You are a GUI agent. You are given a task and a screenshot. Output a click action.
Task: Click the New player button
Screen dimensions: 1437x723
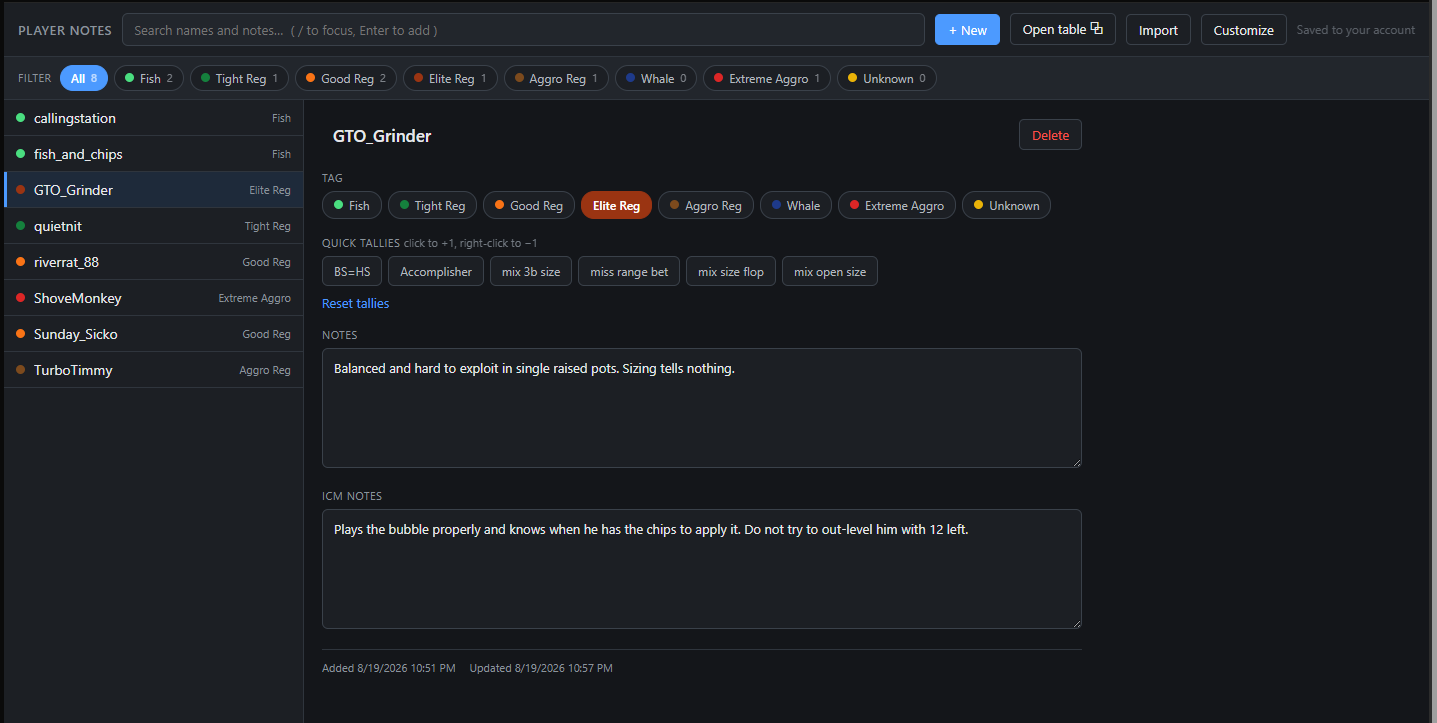click(967, 30)
